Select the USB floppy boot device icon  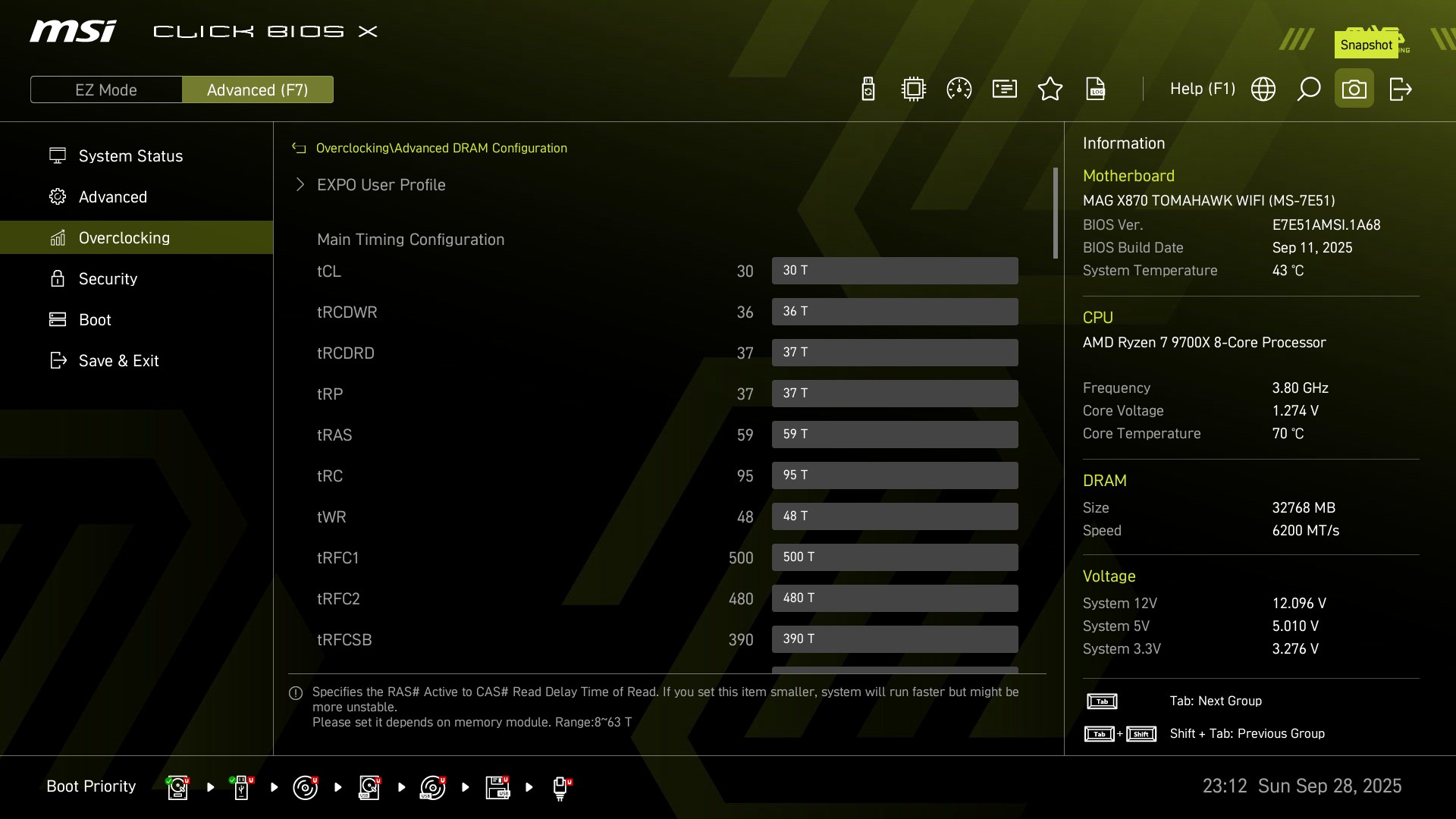[x=497, y=787]
